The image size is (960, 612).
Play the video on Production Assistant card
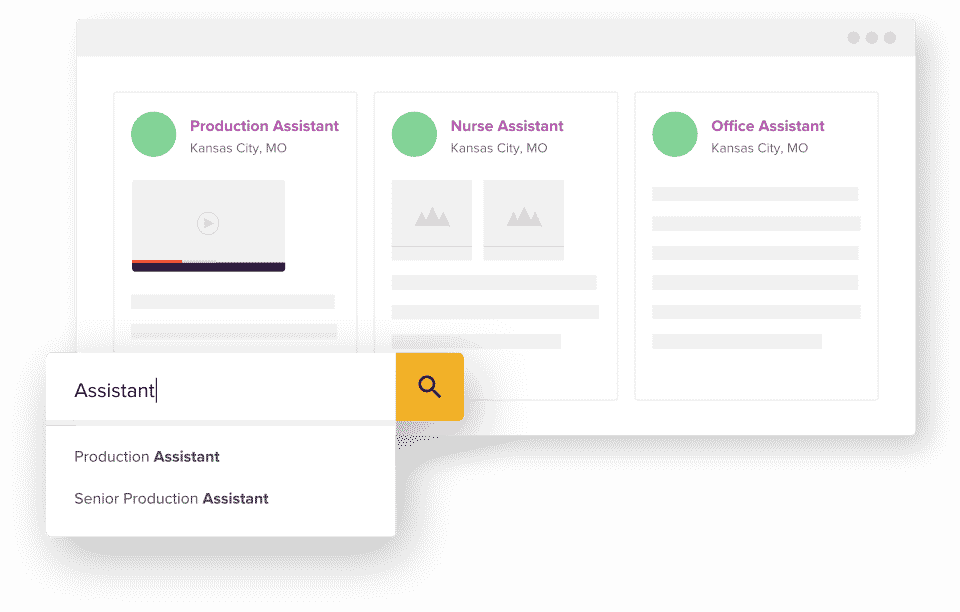click(x=208, y=223)
